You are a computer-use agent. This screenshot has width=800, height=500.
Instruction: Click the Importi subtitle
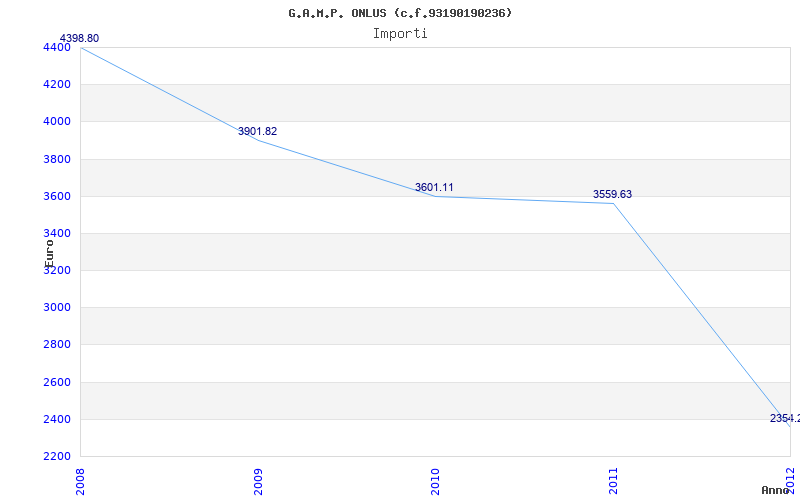coord(400,33)
